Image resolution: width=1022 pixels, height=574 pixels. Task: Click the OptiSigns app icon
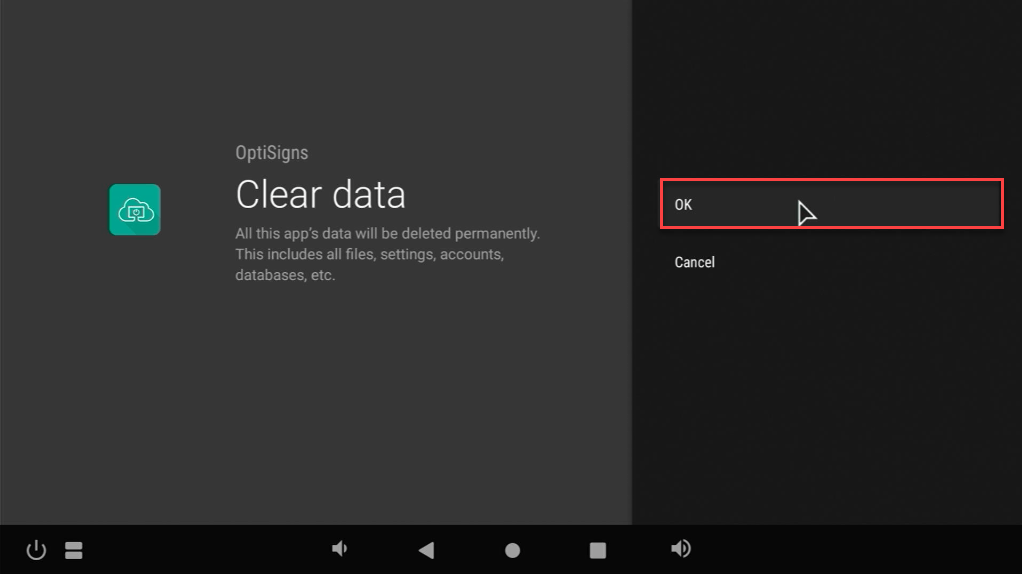[x=135, y=210]
